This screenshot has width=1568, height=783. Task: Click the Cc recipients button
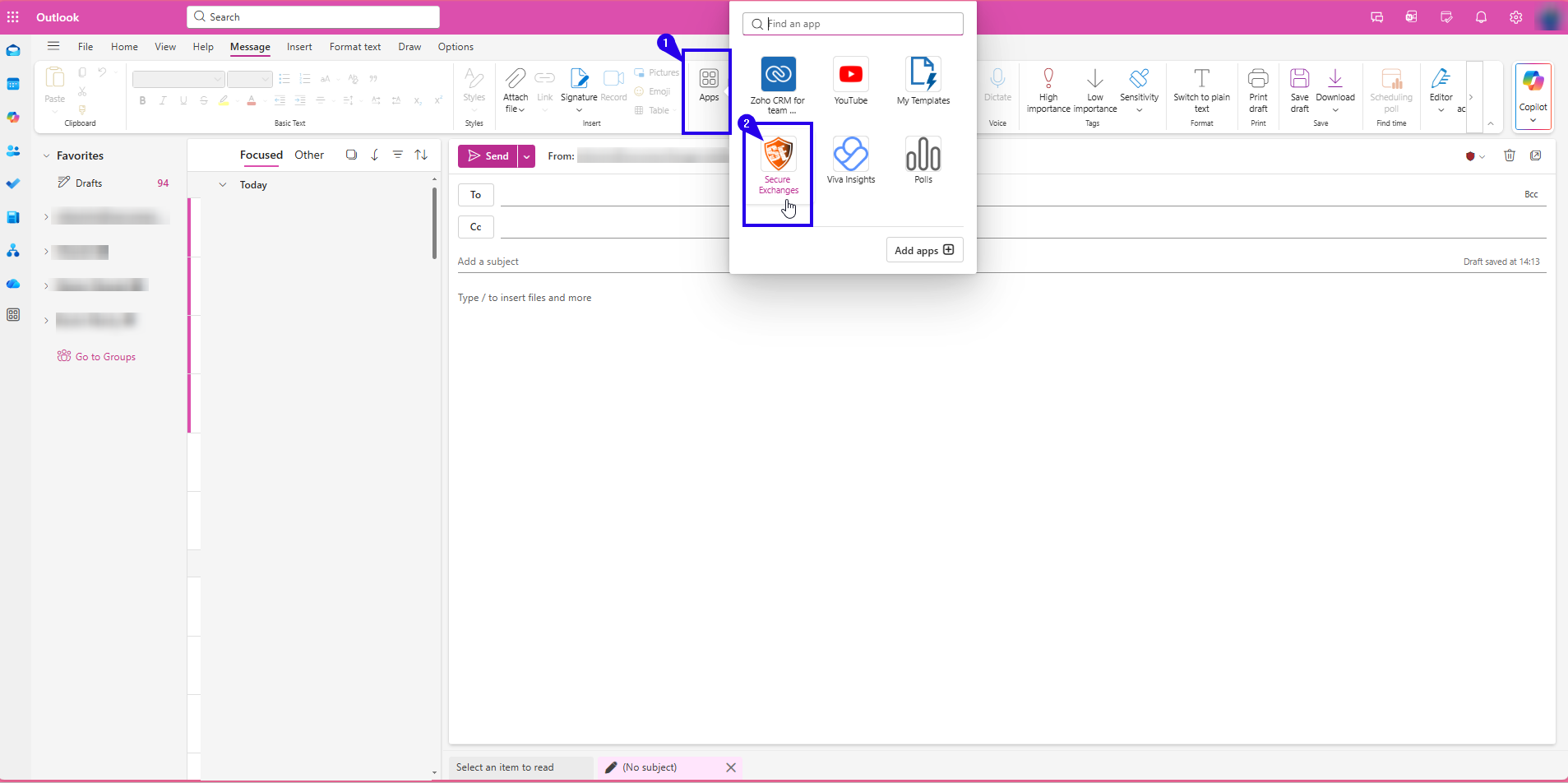(475, 227)
